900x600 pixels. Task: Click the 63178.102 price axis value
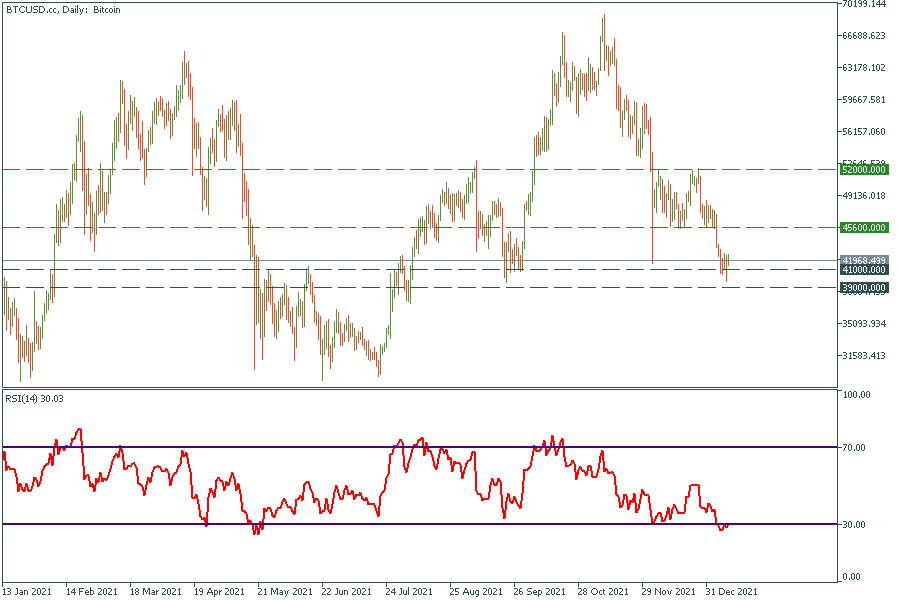coord(864,68)
